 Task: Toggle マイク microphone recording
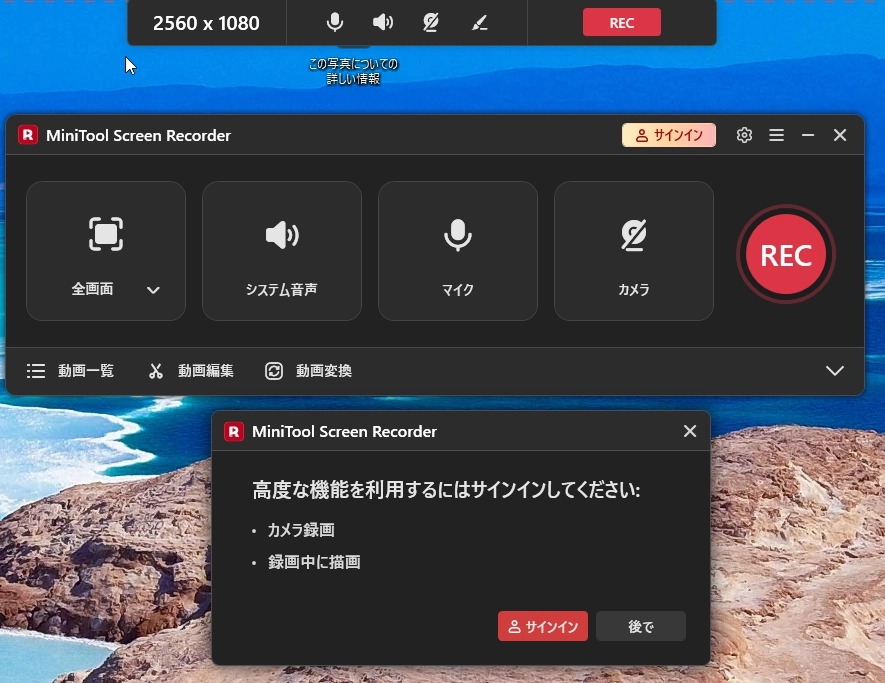point(458,251)
